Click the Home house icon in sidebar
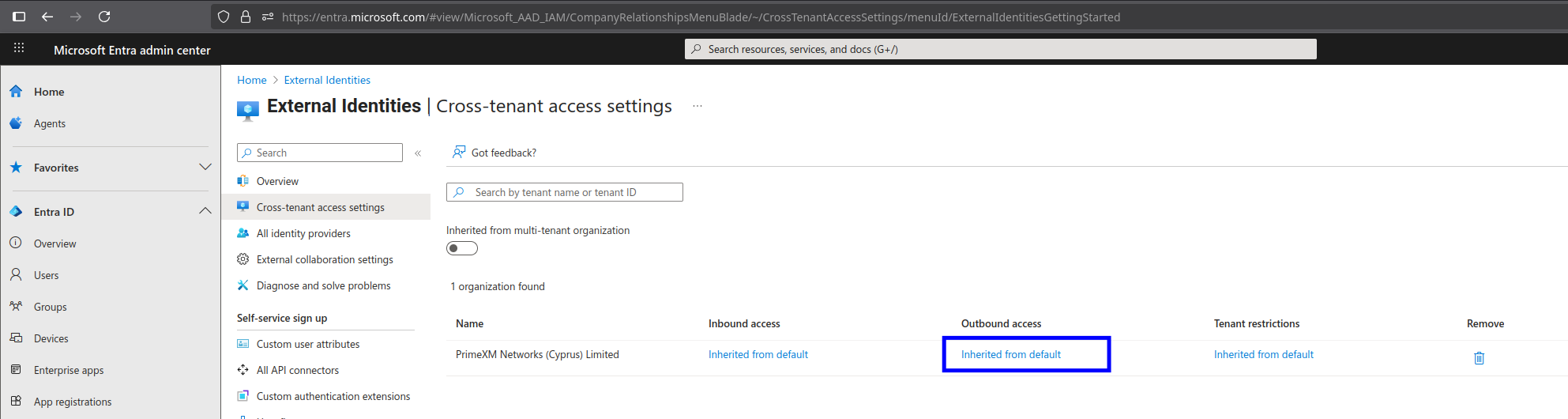The width and height of the screenshot is (1568, 419). tap(16, 92)
